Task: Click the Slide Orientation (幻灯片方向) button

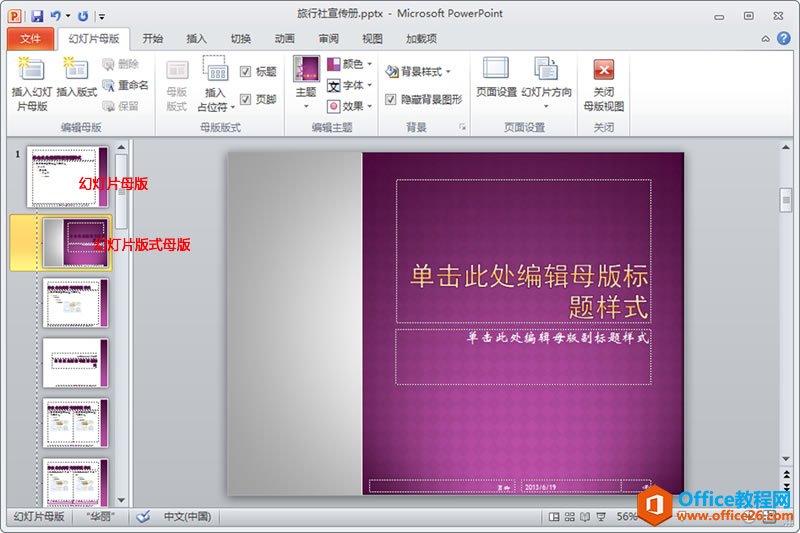Action: (x=546, y=80)
